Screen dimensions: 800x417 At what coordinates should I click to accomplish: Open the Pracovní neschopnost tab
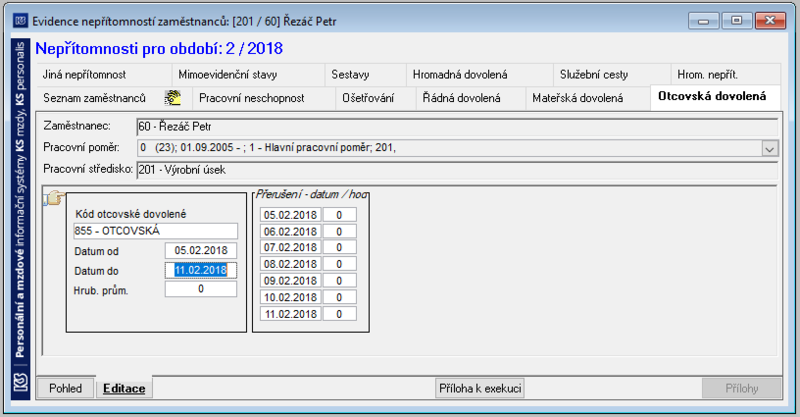[x=264, y=98]
